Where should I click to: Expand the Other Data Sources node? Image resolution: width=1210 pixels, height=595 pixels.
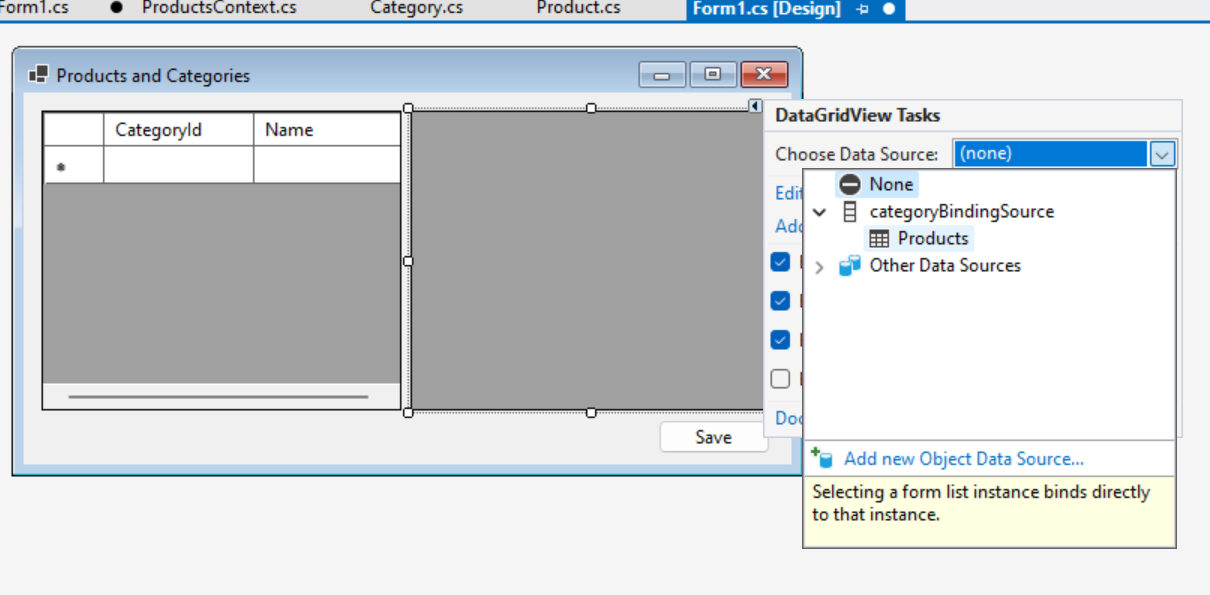click(819, 266)
